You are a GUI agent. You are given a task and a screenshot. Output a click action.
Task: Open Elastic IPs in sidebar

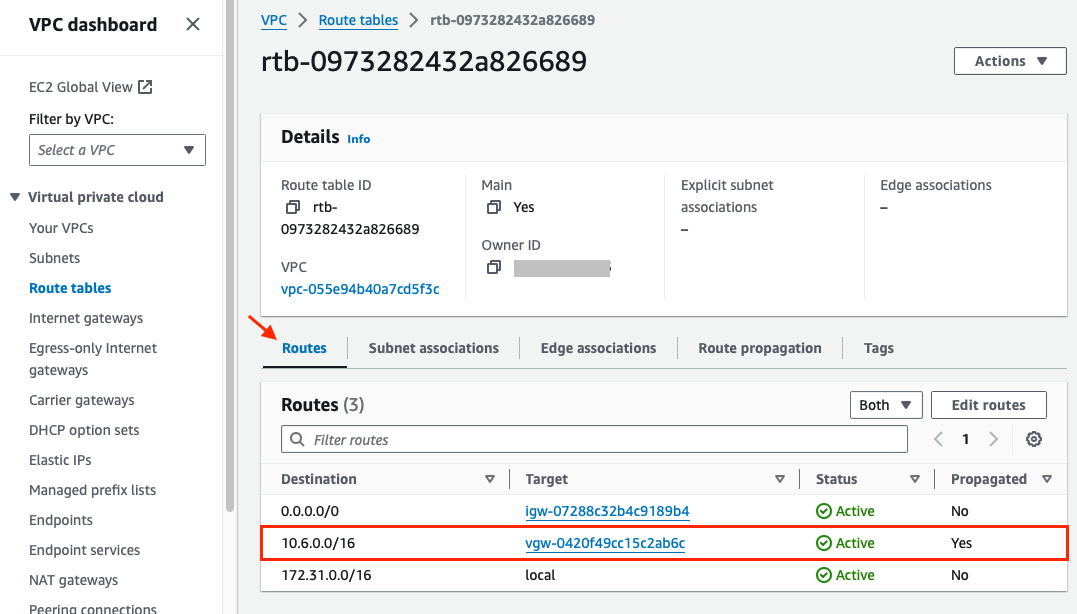pyautogui.click(x=60, y=460)
